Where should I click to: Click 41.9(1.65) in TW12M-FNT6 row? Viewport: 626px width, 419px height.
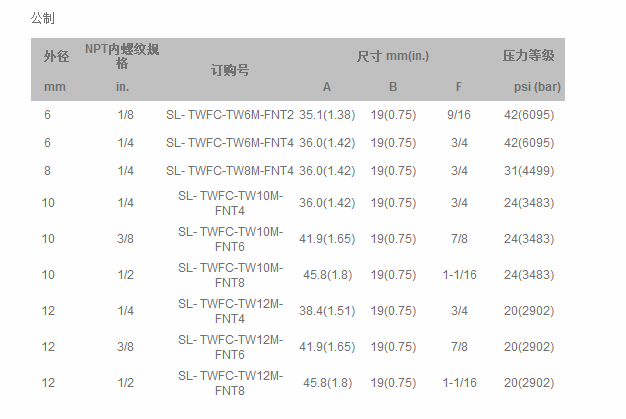pyautogui.click(x=327, y=347)
